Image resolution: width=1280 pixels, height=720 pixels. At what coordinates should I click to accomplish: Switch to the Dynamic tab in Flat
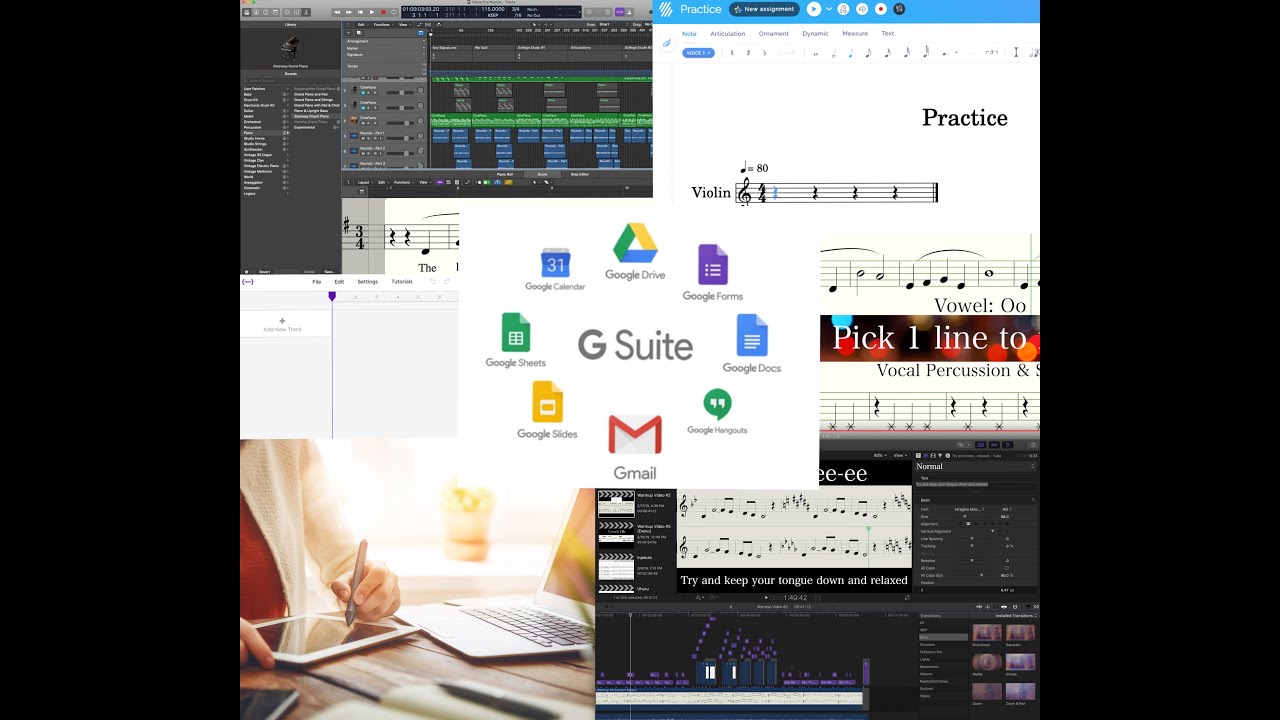(x=815, y=34)
